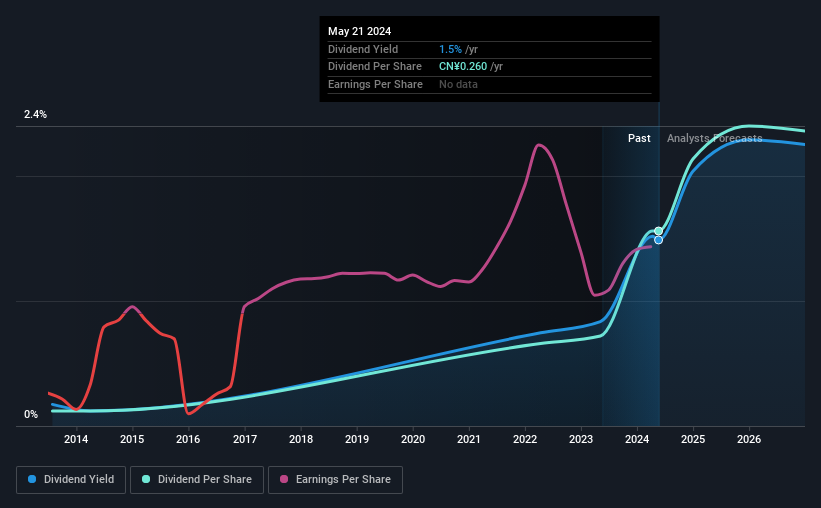
Task: Click the 2017 x-axis label
Action: click(245, 439)
